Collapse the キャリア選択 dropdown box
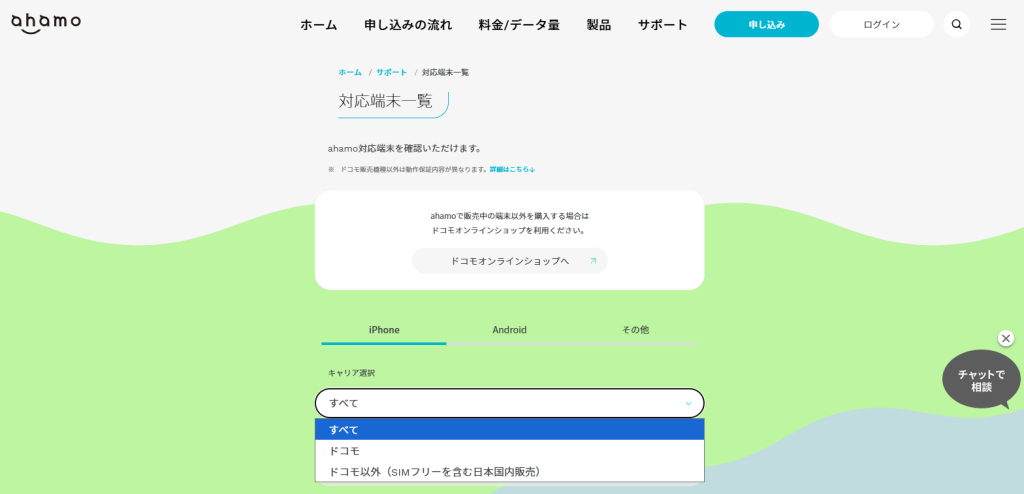Screen dimensions: 1024x494 509,403
